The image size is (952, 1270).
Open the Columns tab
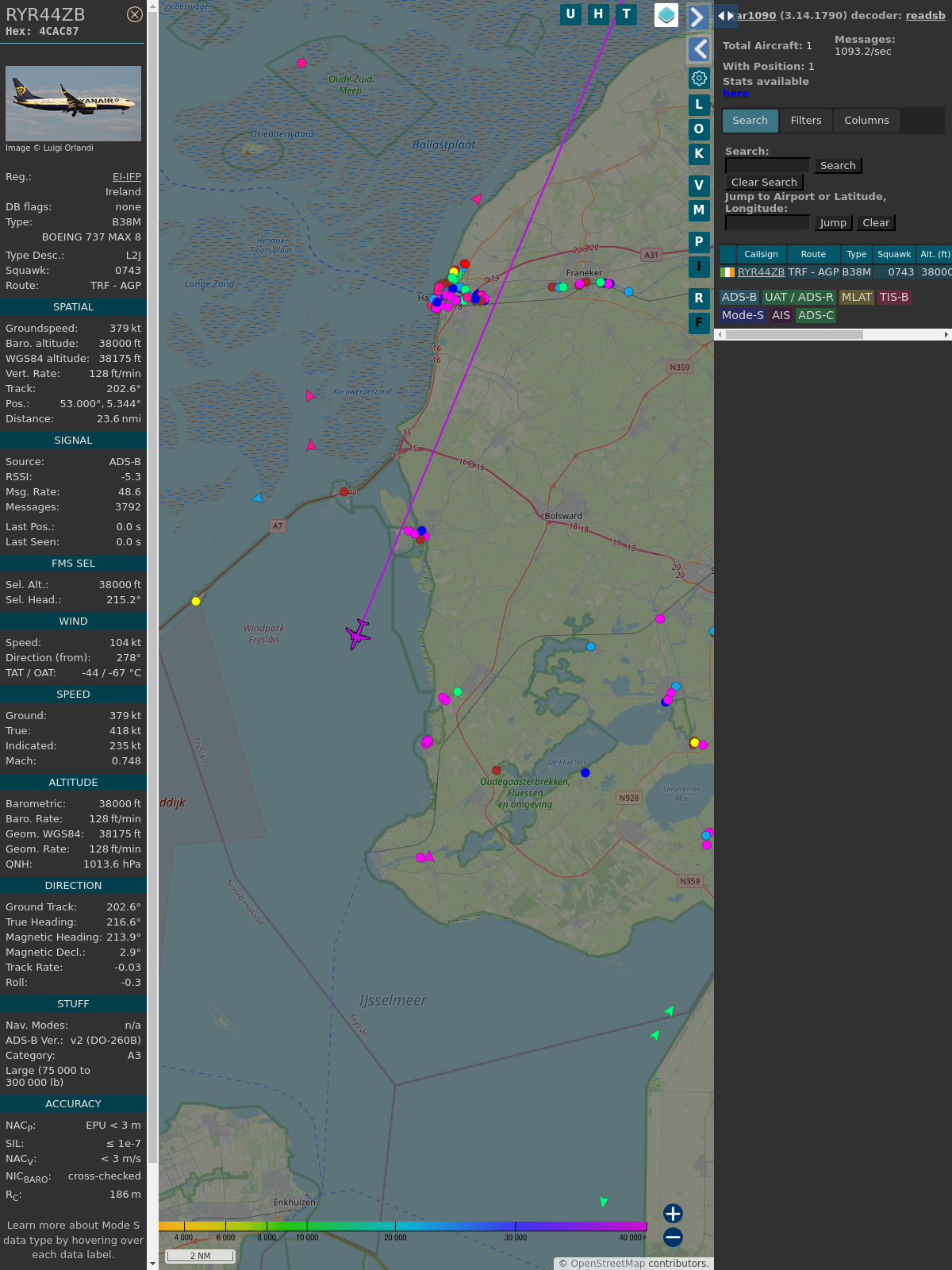[866, 121]
